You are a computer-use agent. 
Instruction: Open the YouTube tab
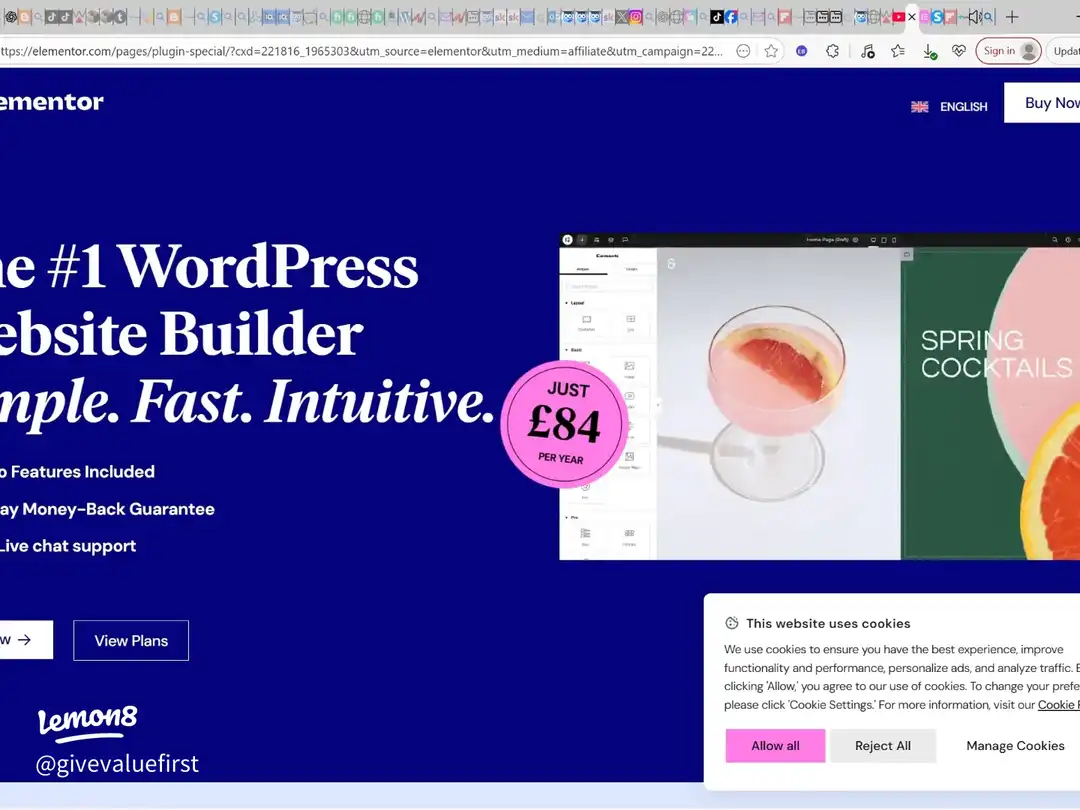[898, 17]
